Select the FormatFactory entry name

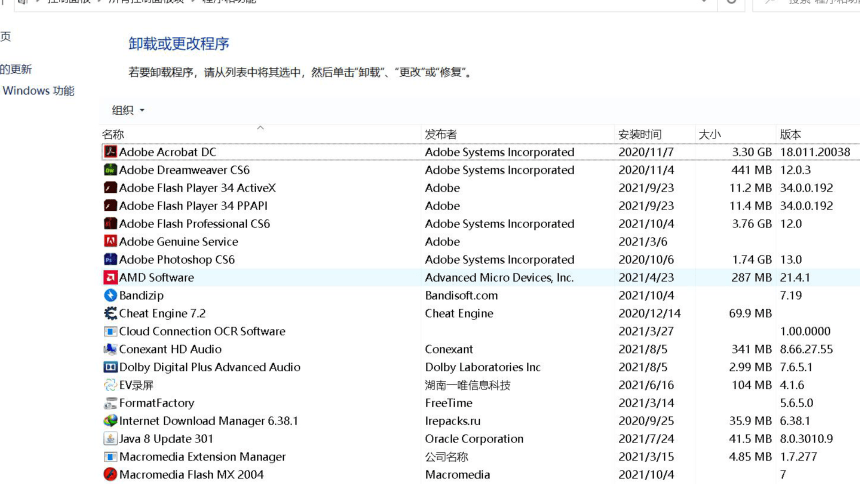(x=157, y=403)
